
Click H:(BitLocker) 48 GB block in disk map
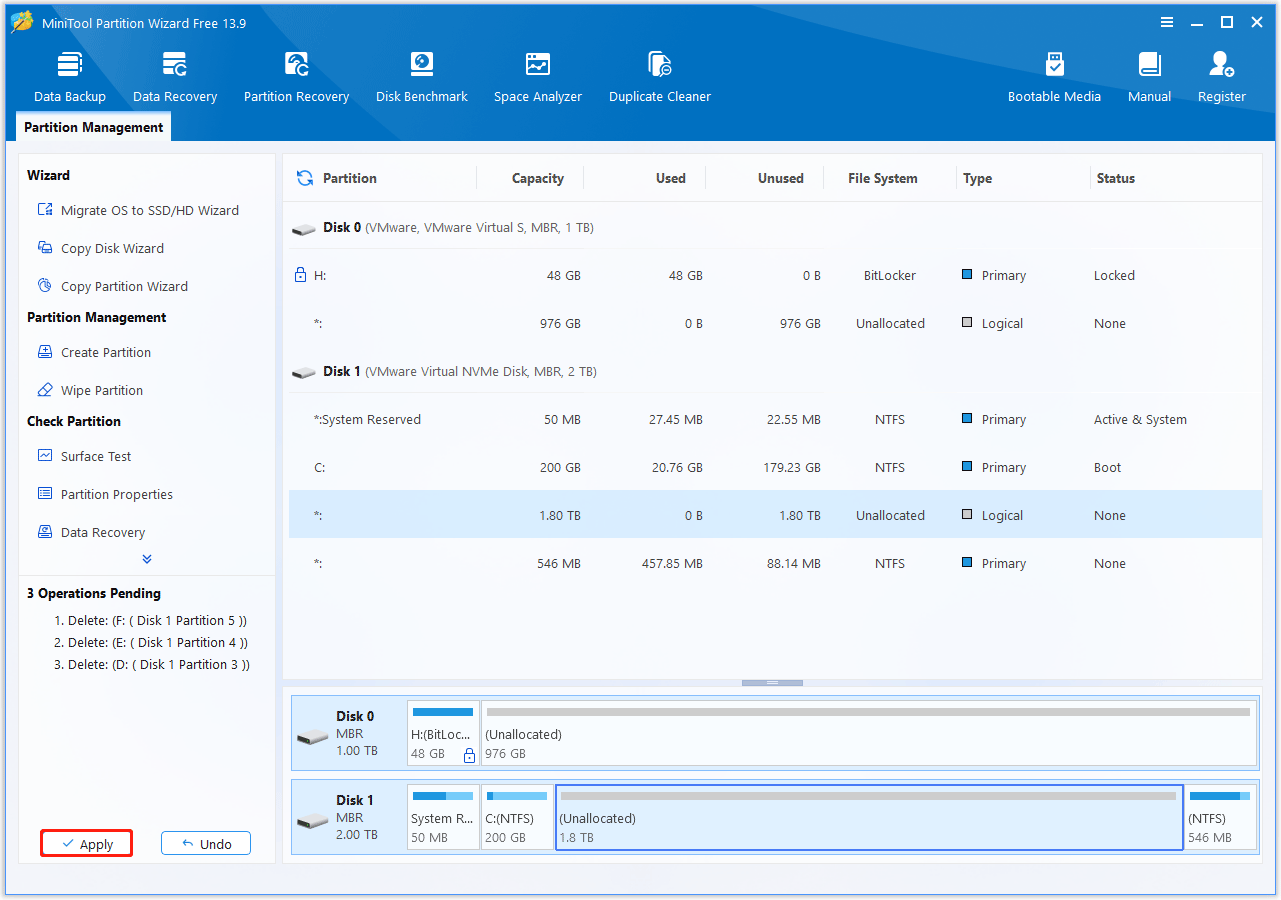point(443,733)
